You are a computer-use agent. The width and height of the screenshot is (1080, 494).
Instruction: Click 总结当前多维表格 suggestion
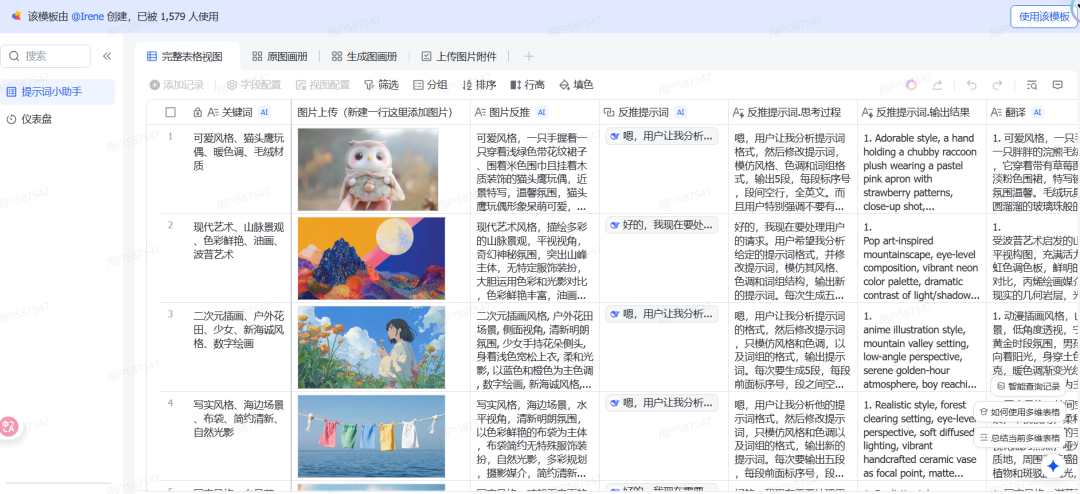pyautogui.click(x=1020, y=438)
